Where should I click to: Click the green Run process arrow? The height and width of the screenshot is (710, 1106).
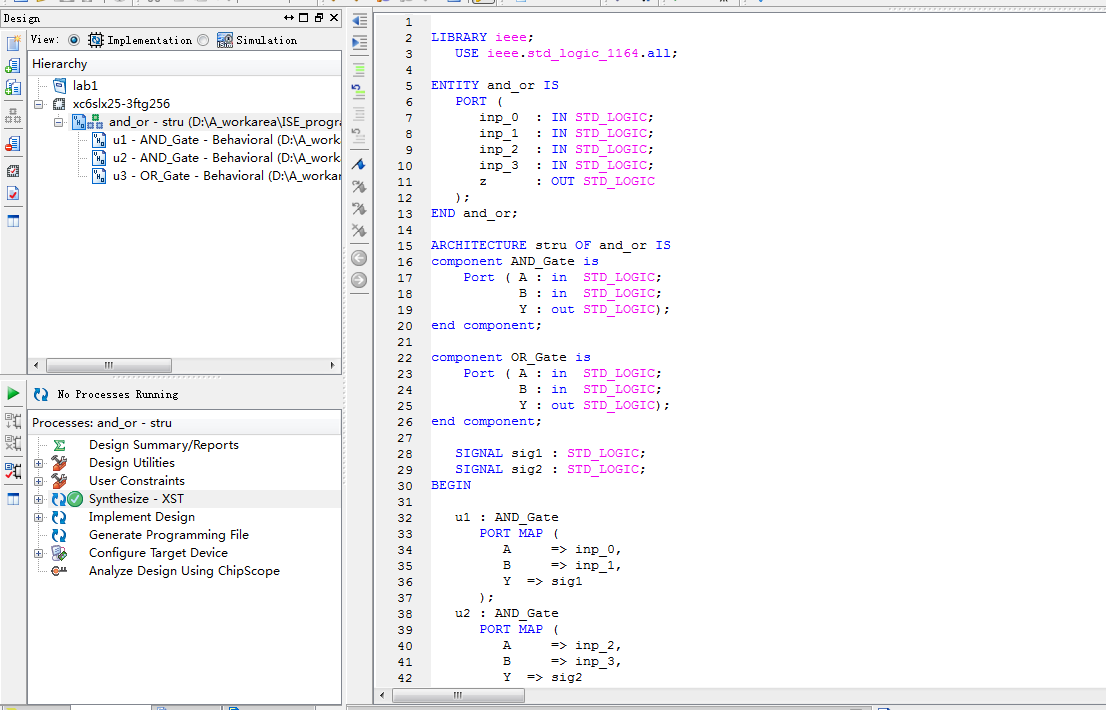point(13,394)
